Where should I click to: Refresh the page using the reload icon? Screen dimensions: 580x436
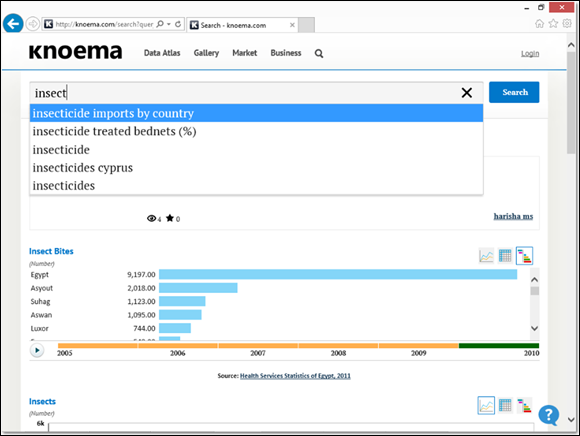(x=178, y=24)
